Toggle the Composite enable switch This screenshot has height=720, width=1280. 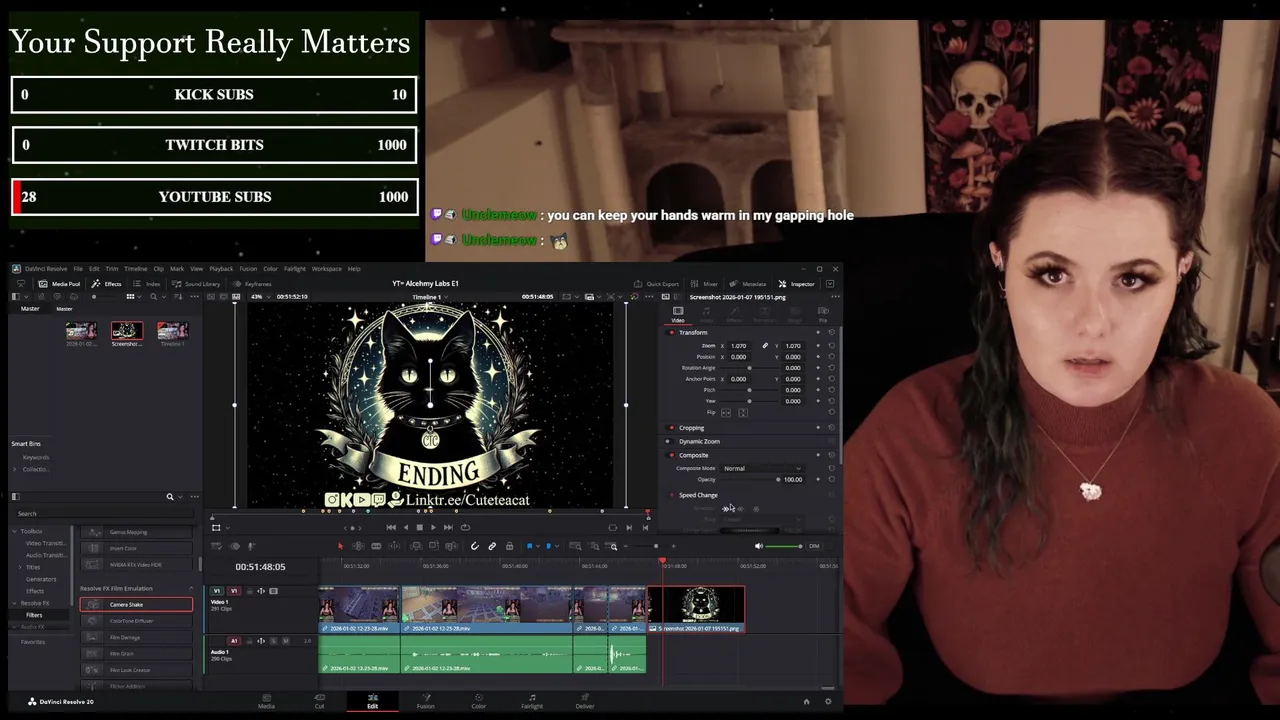point(671,455)
